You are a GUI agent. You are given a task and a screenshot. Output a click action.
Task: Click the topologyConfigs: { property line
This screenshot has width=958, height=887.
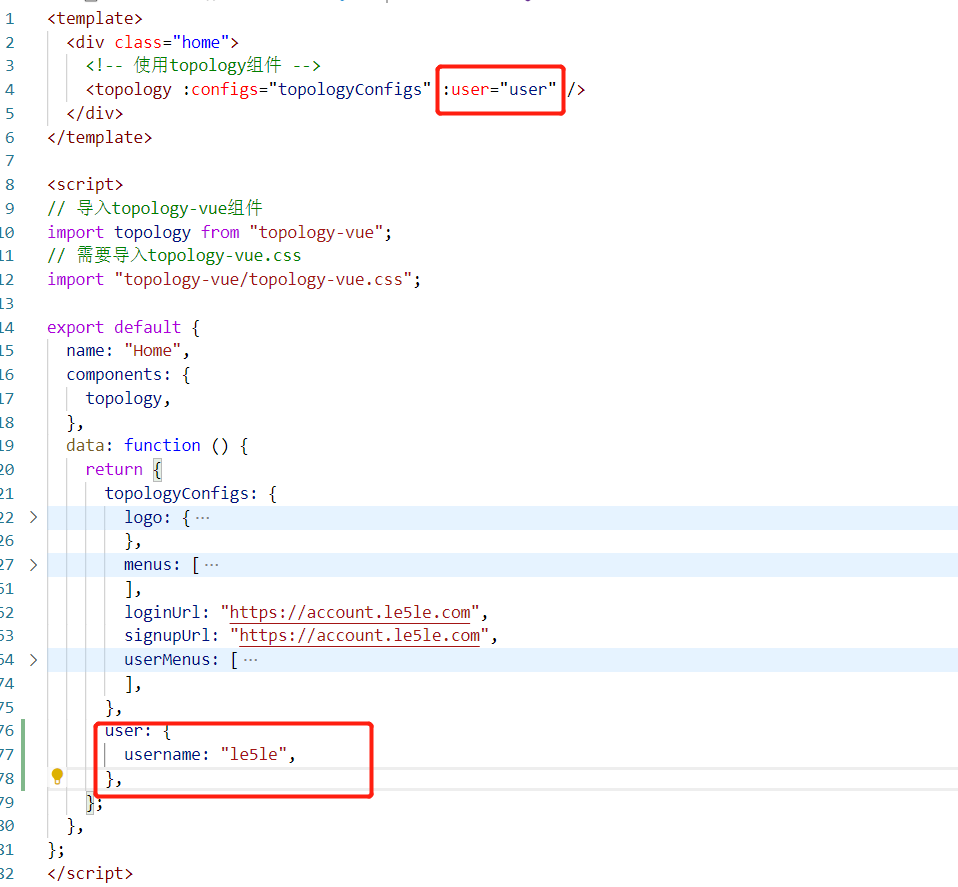tap(191, 494)
